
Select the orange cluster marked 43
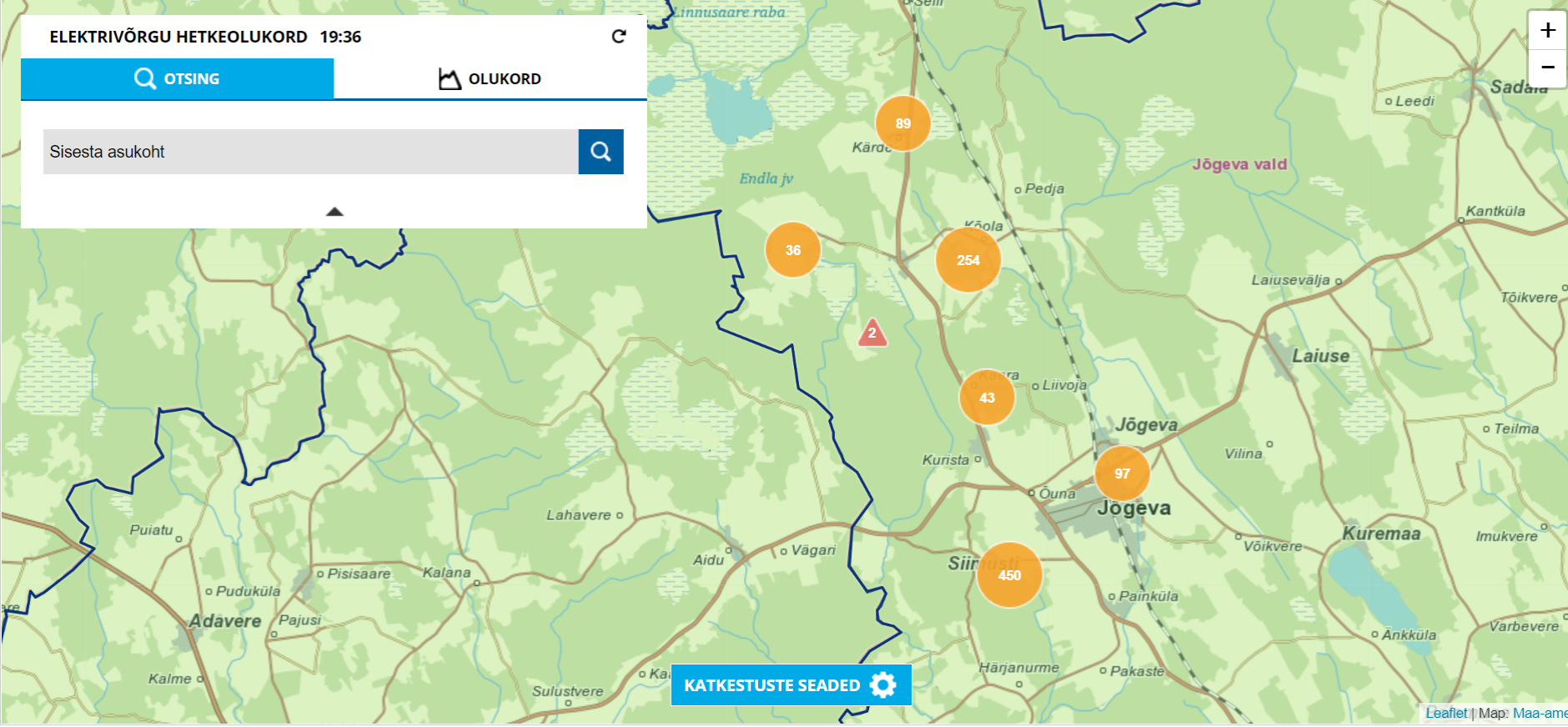(x=987, y=398)
